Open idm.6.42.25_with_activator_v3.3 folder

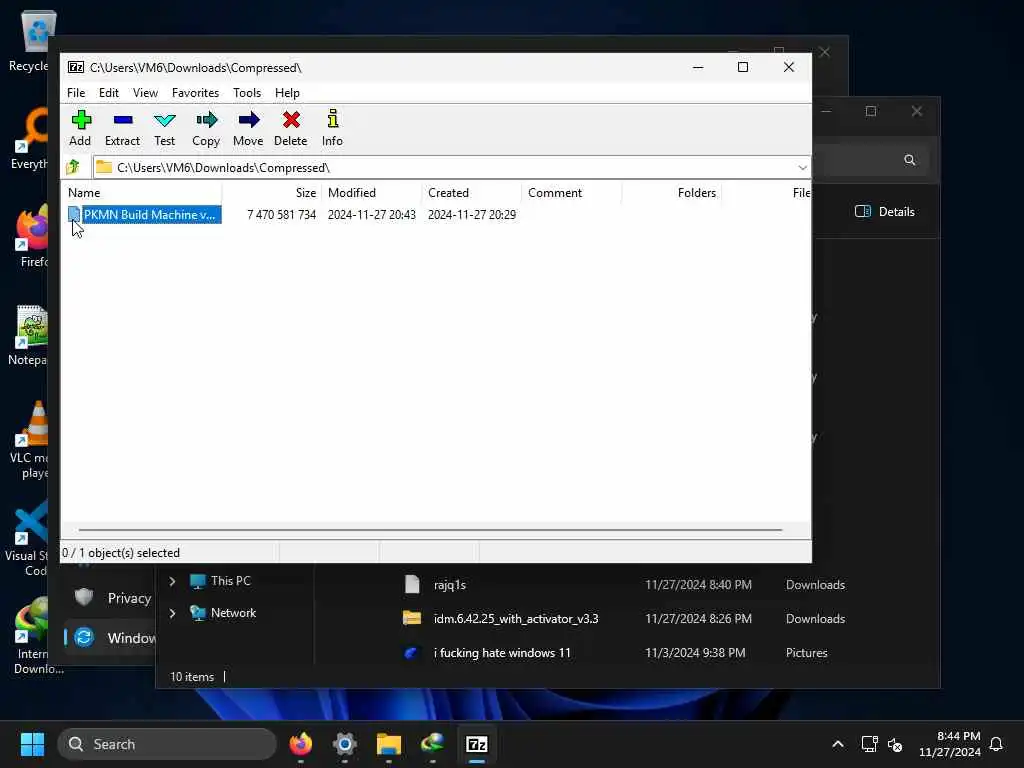click(501, 618)
